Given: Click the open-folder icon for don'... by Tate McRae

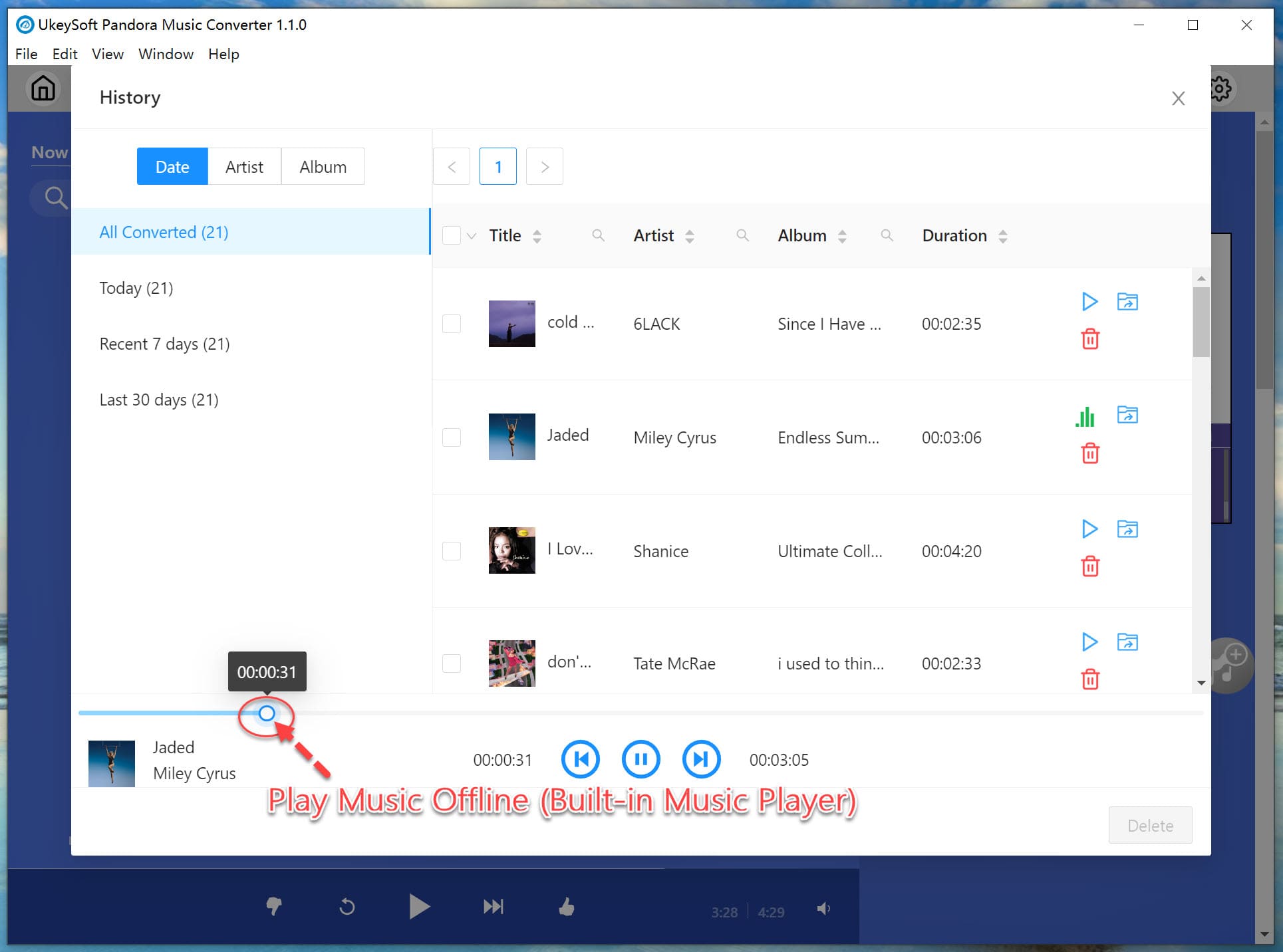Looking at the screenshot, I should coord(1127,641).
